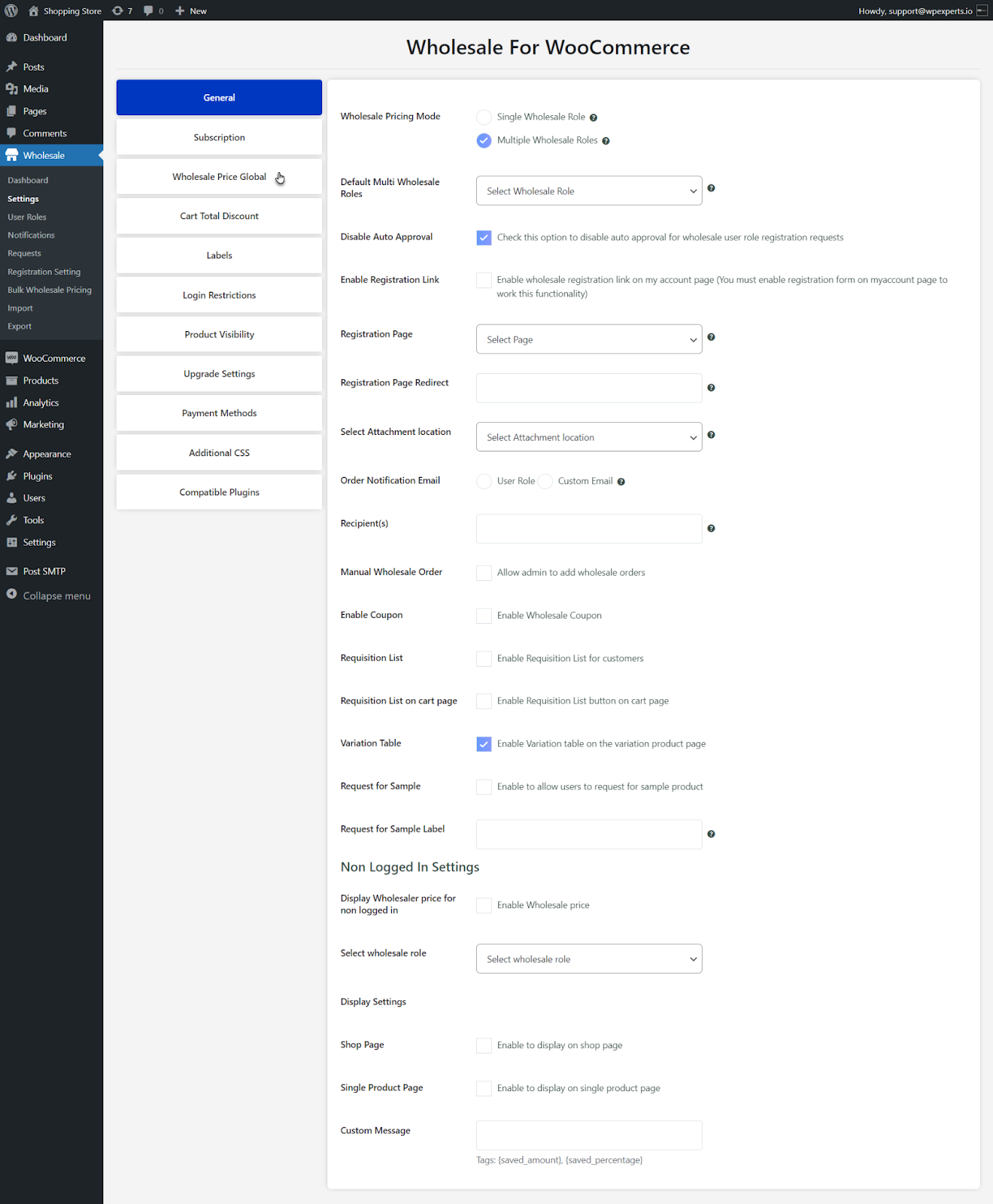
Task: Click the Settings sliders icon in sidebar
Action: [x=11, y=543]
